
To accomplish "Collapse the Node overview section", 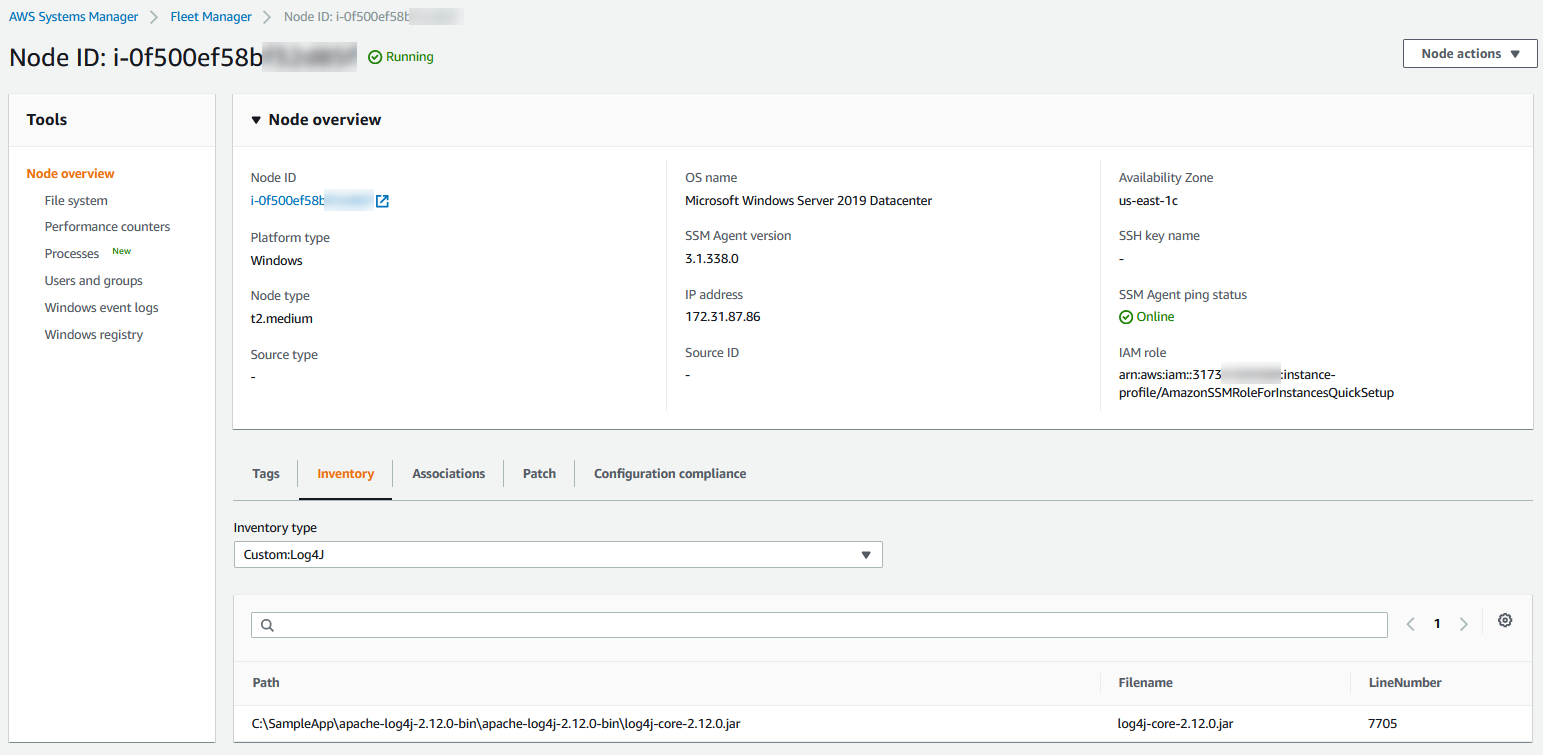I will pos(256,119).
